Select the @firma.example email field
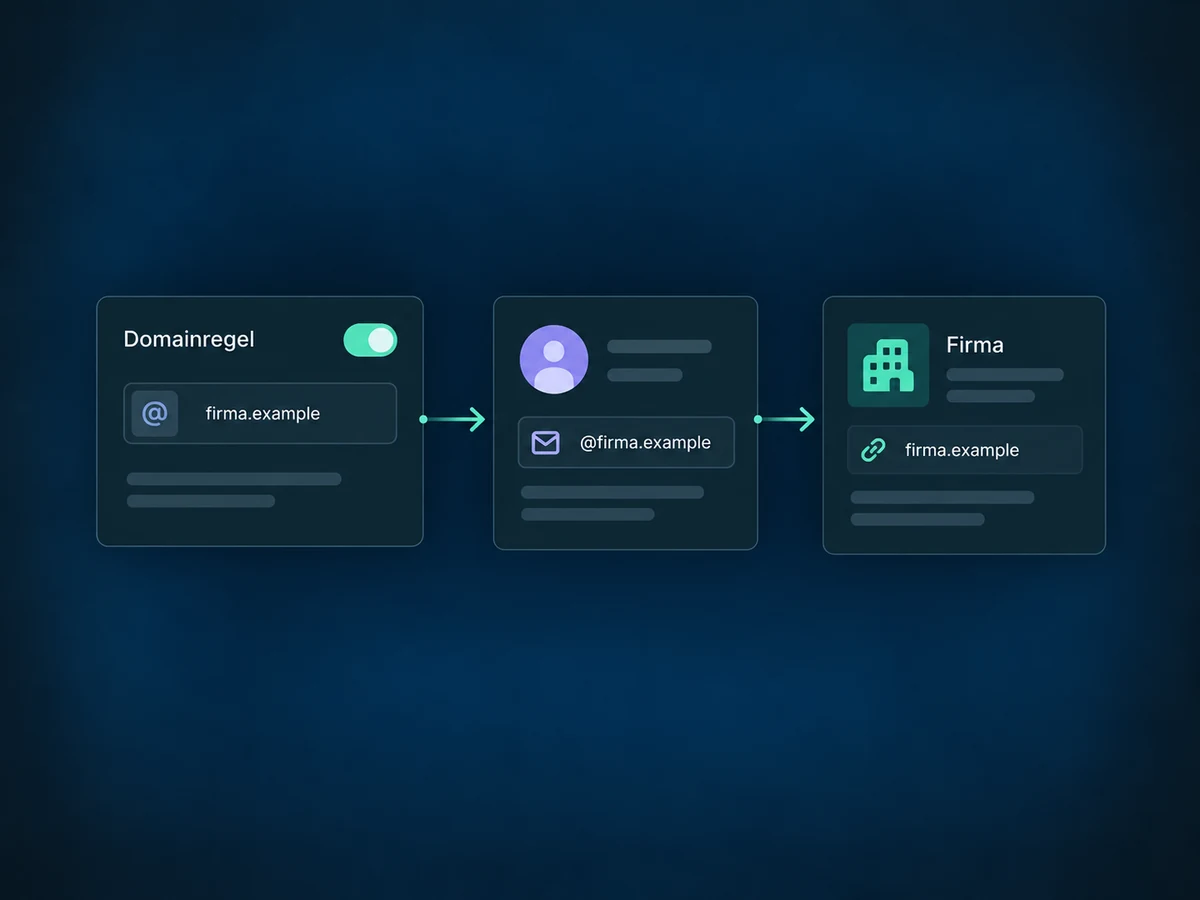 pyautogui.click(x=626, y=442)
